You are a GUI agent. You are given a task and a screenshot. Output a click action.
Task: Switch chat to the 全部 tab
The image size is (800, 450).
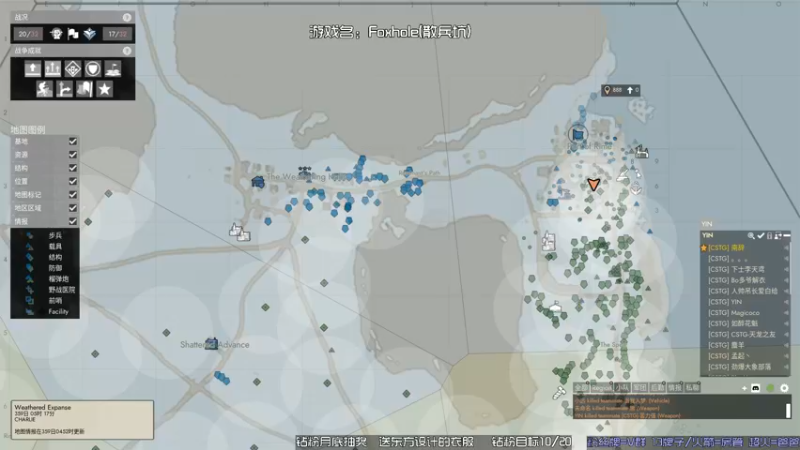582,388
